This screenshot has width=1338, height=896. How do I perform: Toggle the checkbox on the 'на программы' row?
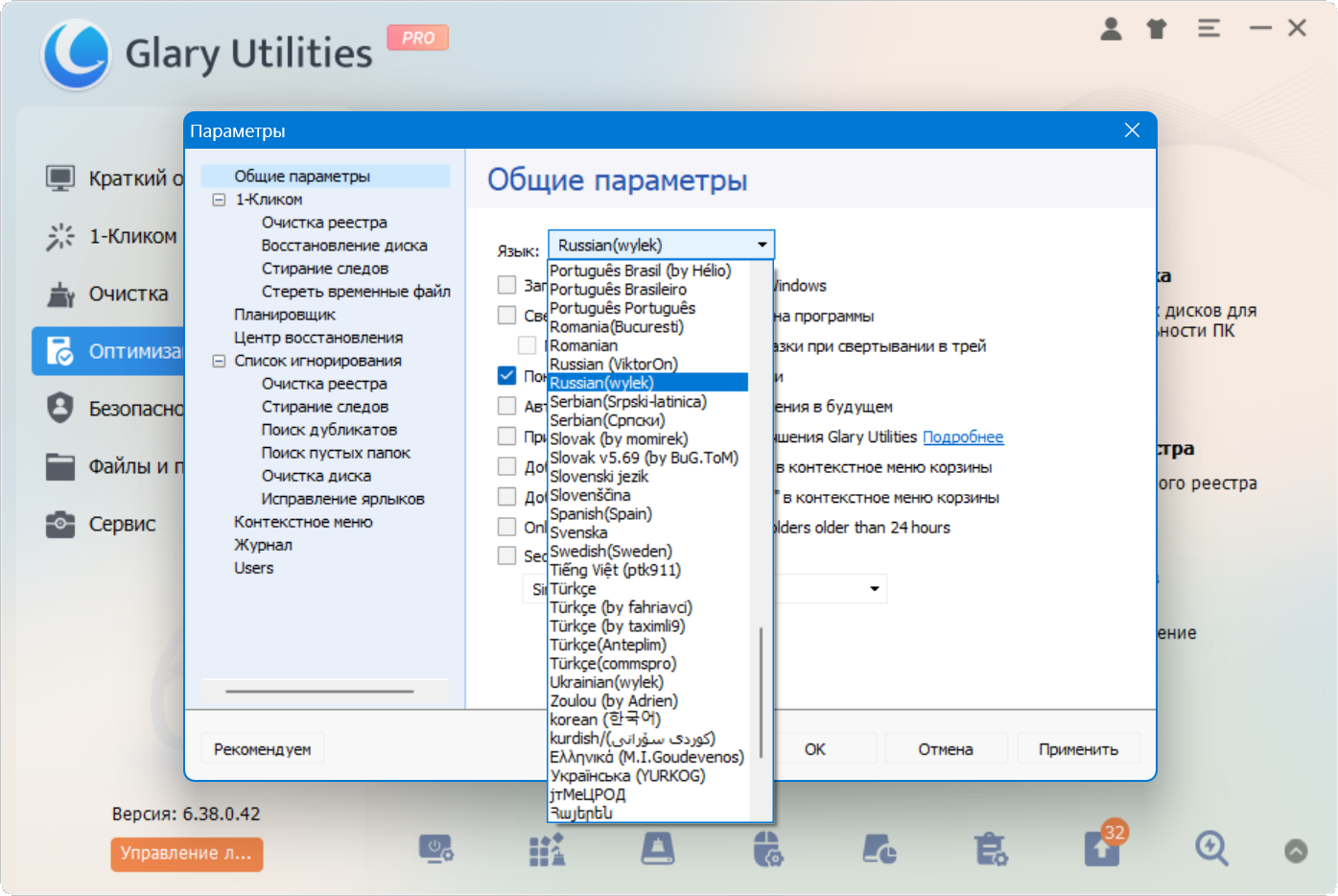pos(507,315)
